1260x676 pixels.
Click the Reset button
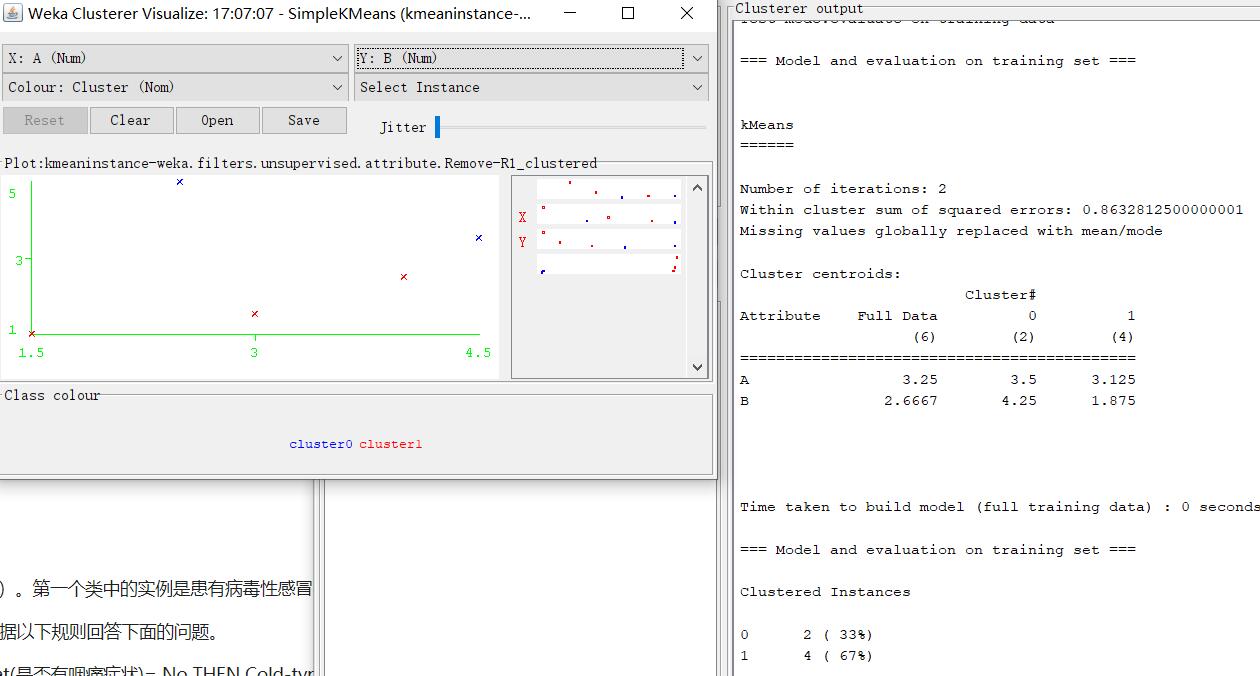click(45, 120)
